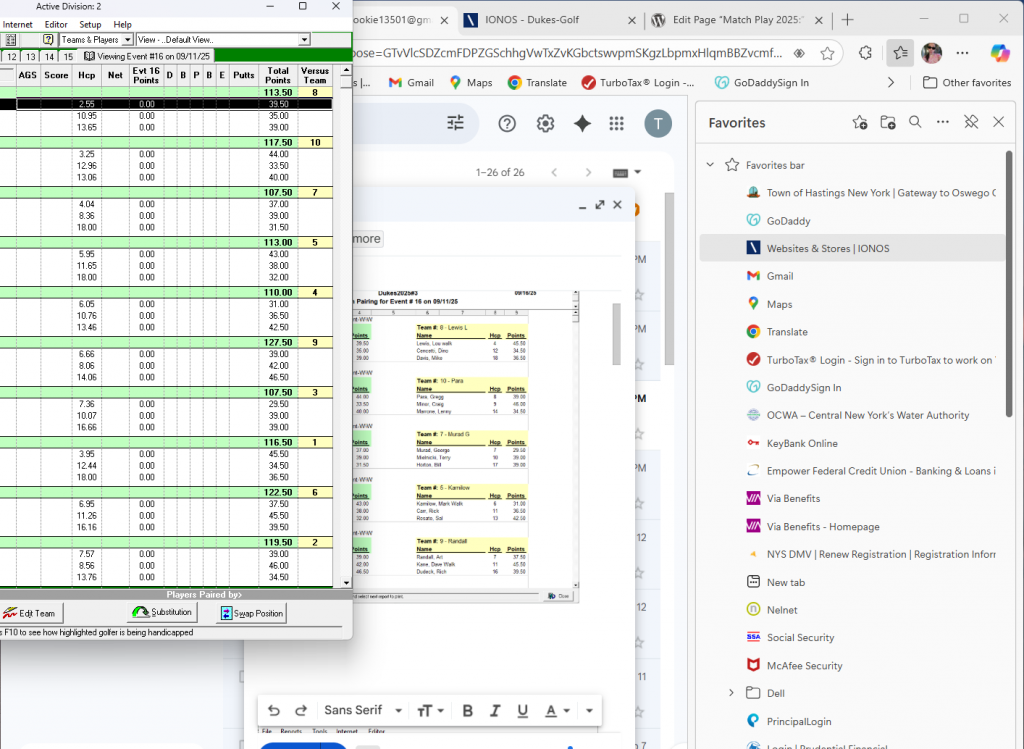
Task: Click the Gemini sparkle icon
Action: (x=582, y=123)
